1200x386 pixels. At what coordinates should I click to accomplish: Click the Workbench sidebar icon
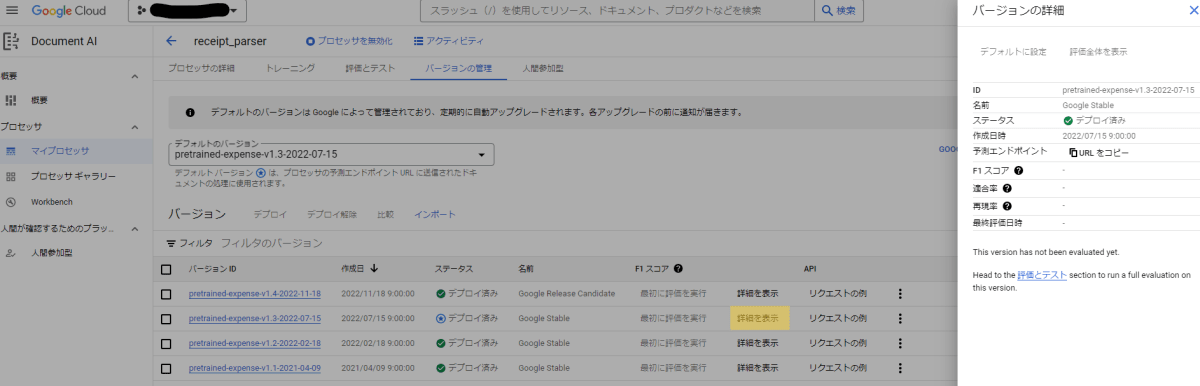coord(11,202)
